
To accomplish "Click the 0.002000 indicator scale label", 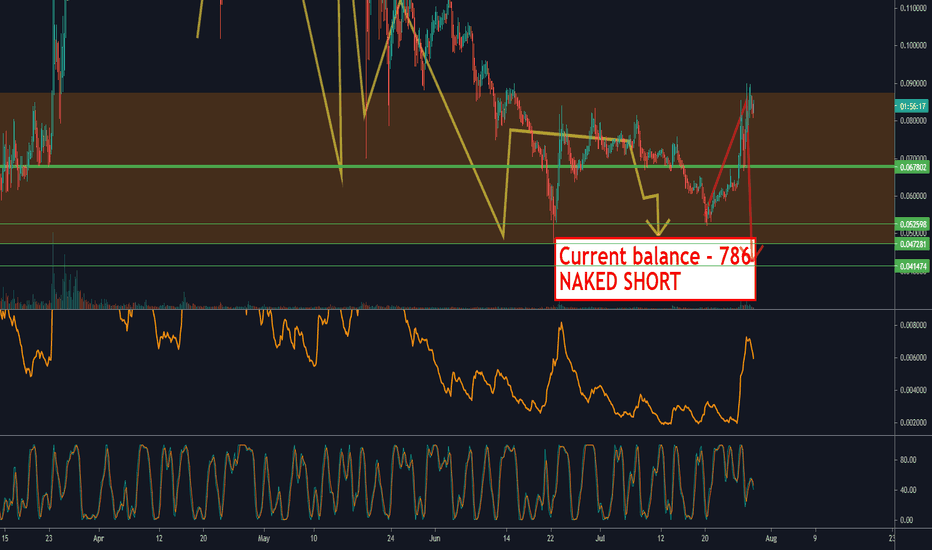I will tap(913, 423).
